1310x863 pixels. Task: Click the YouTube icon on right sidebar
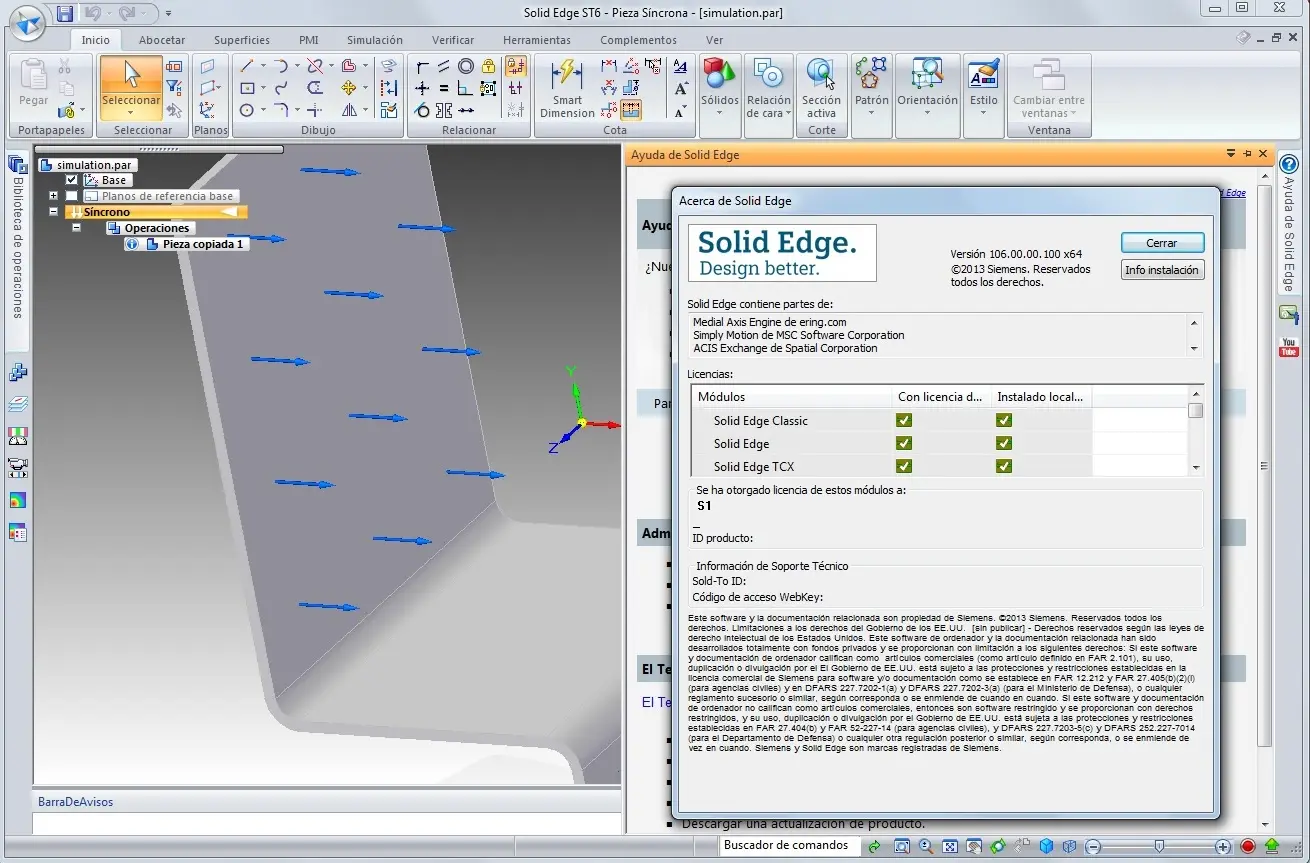coord(1289,347)
